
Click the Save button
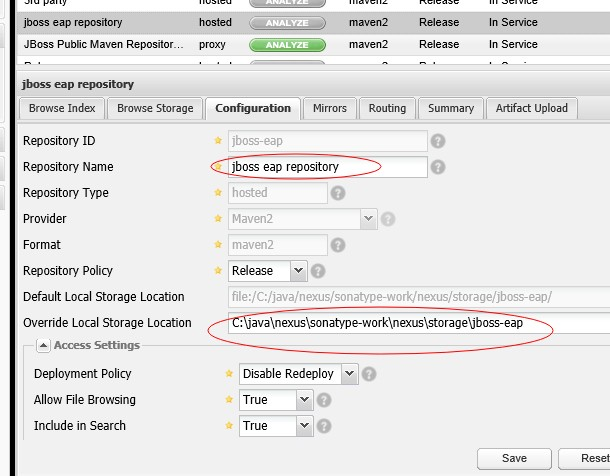pyautogui.click(x=515, y=458)
